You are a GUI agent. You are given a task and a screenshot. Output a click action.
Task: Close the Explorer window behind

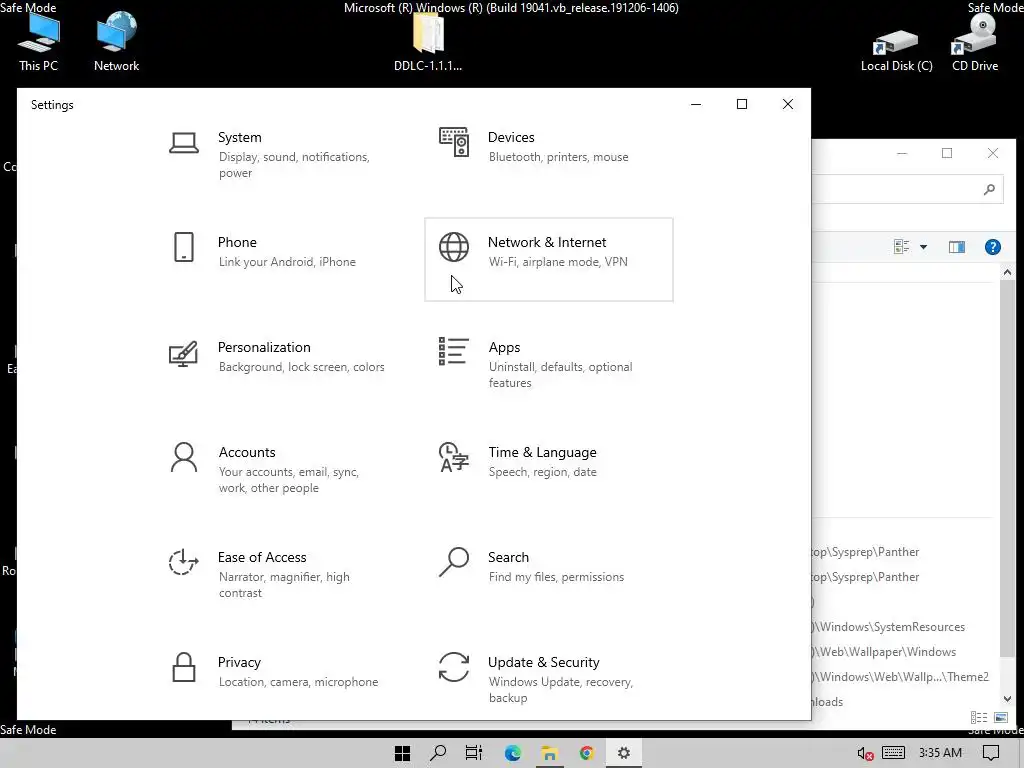993,153
